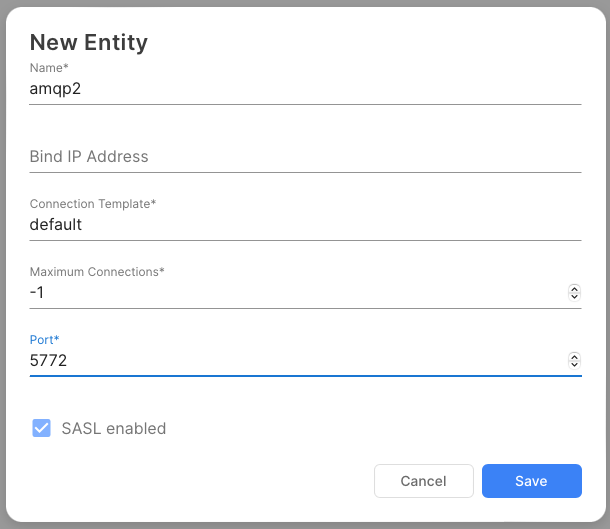Decrement the Port value down arrow

pos(574,365)
